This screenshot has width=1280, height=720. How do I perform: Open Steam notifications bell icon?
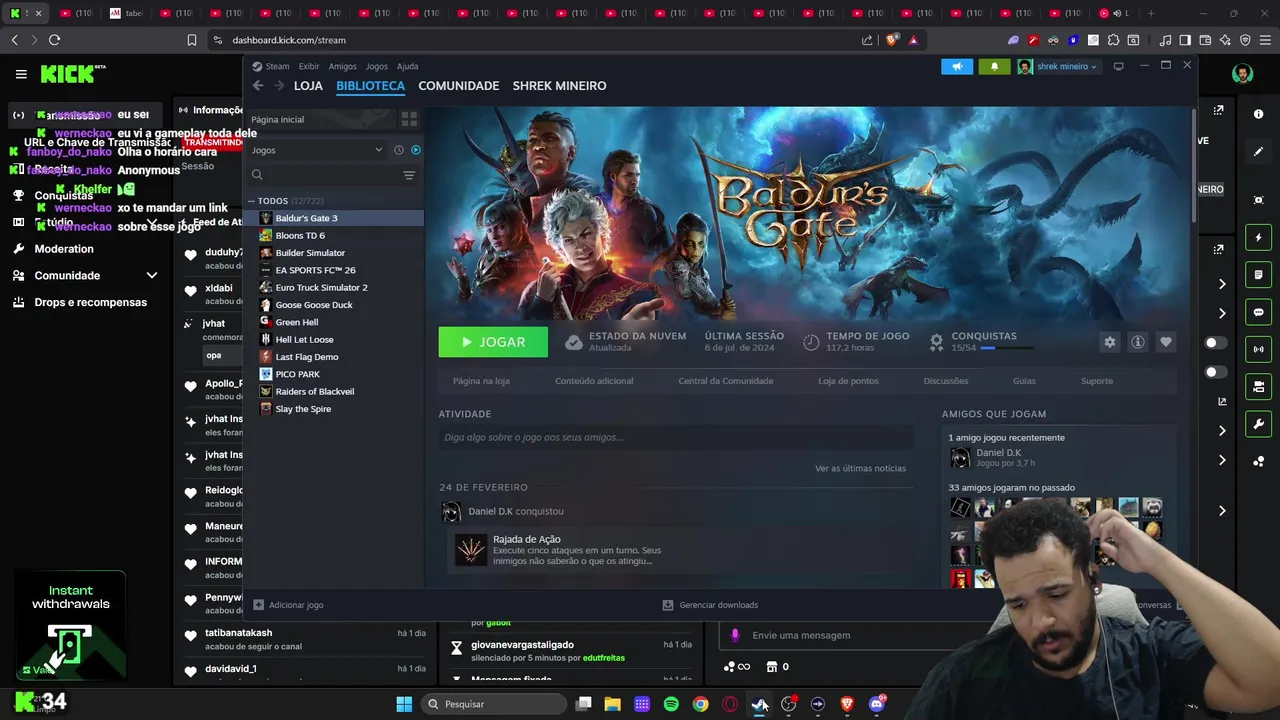click(x=994, y=67)
